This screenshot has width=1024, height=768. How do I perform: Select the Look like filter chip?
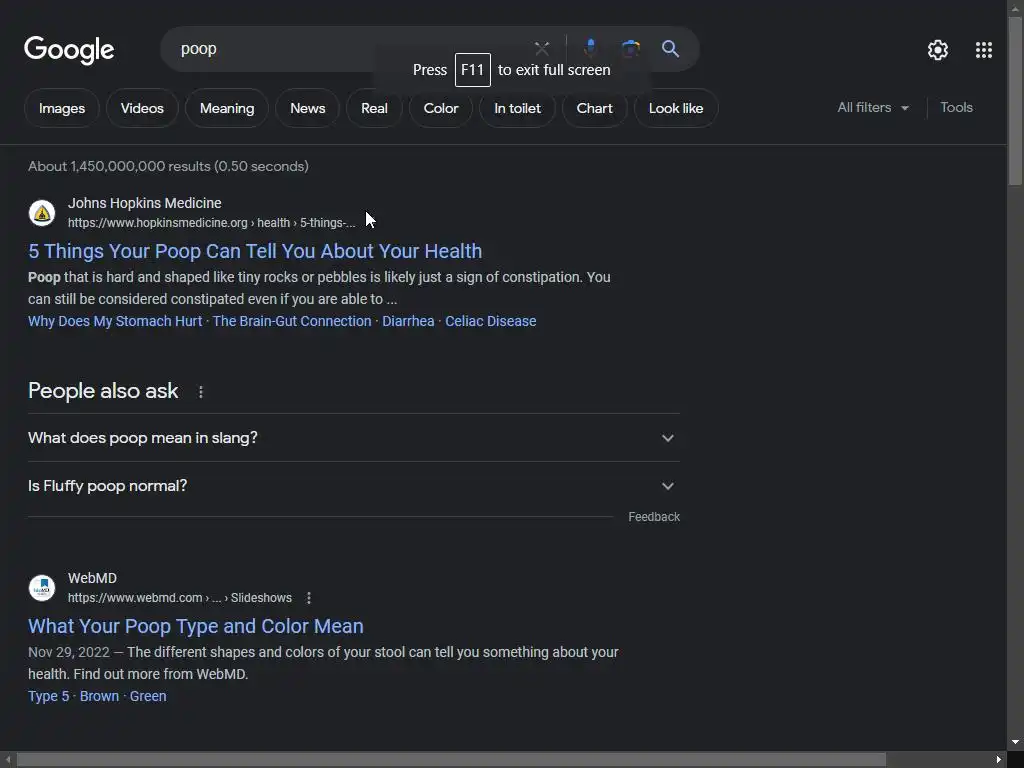coord(676,108)
